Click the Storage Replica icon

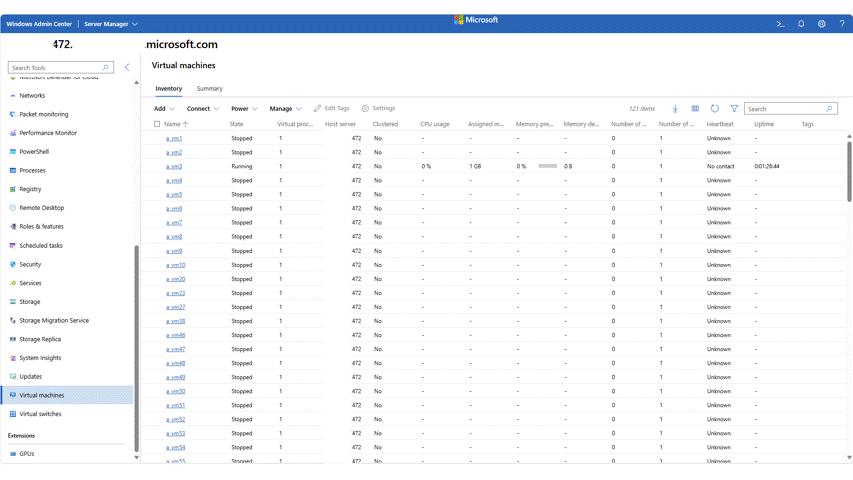(x=13, y=339)
